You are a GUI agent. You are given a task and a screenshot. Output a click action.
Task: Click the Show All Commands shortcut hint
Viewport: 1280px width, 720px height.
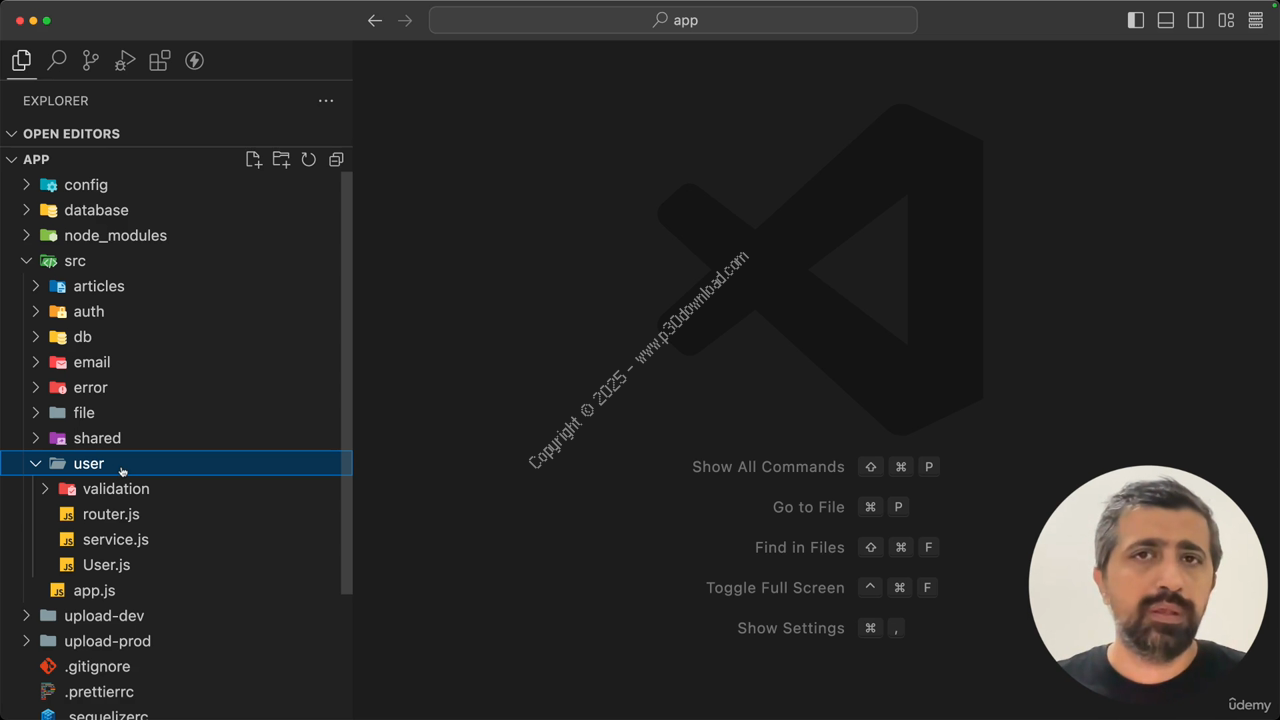coord(815,467)
